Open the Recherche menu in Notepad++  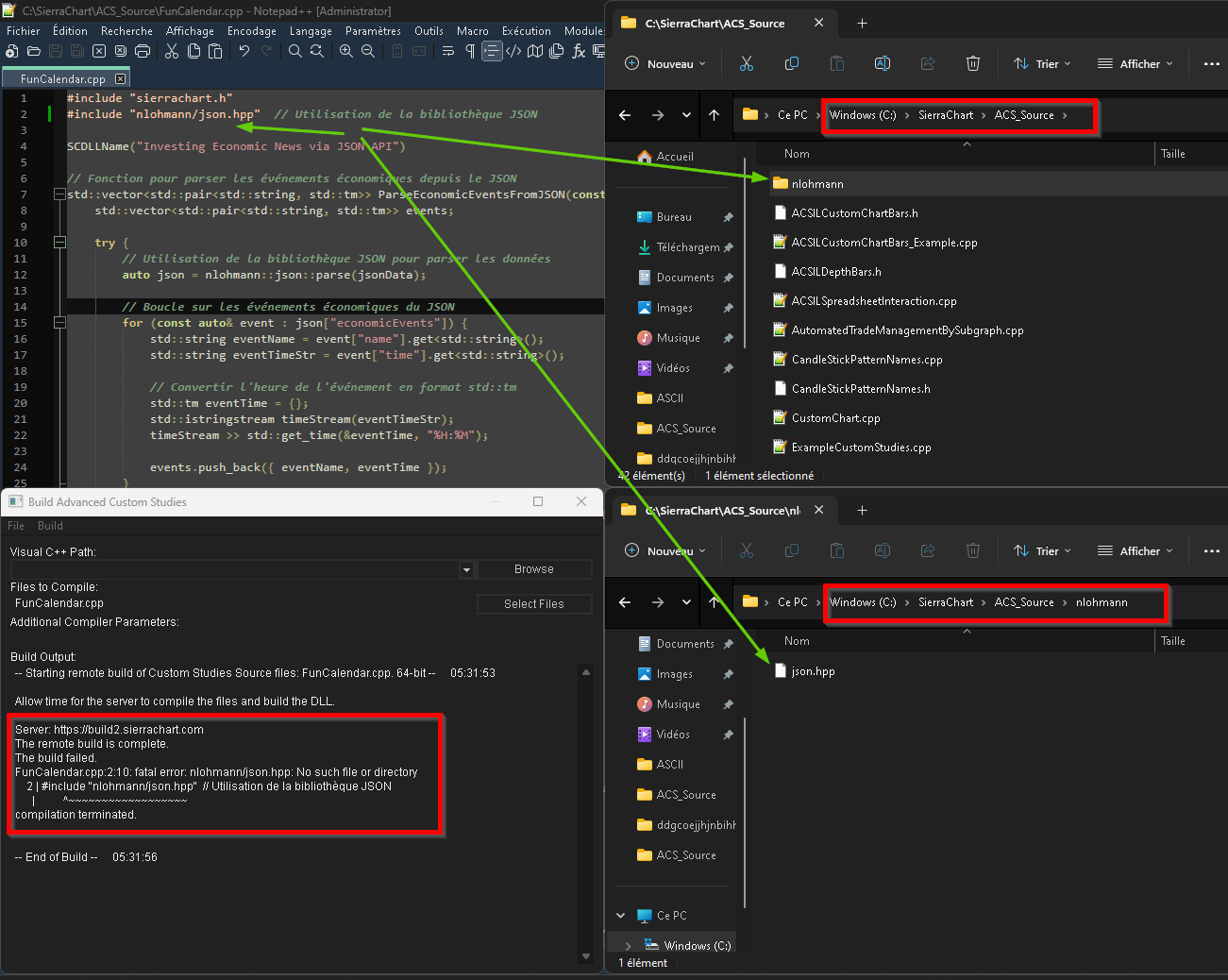click(x=126, y=31)
